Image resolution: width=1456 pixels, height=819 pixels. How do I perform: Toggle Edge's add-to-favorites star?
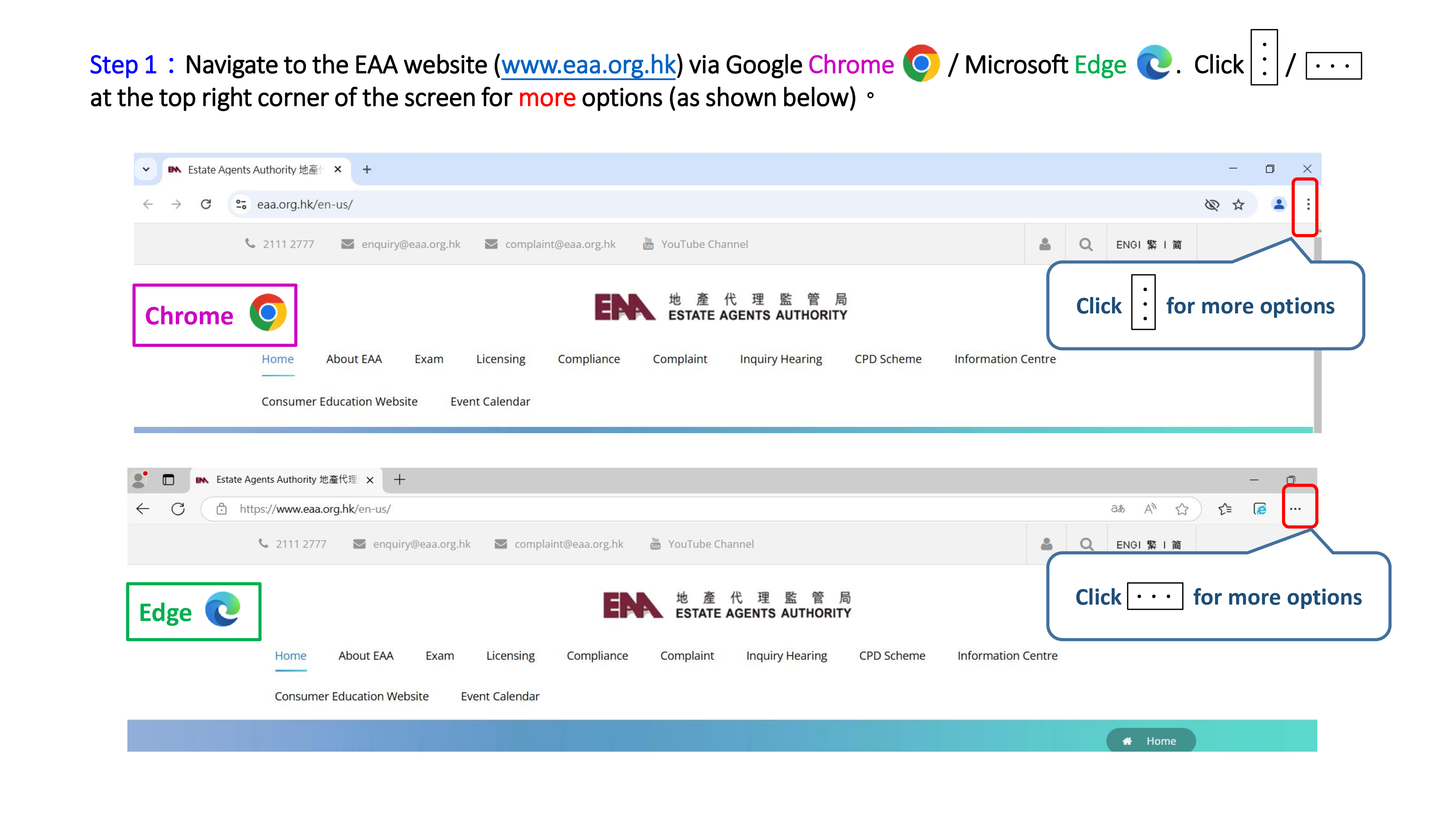click(1181, 509)
